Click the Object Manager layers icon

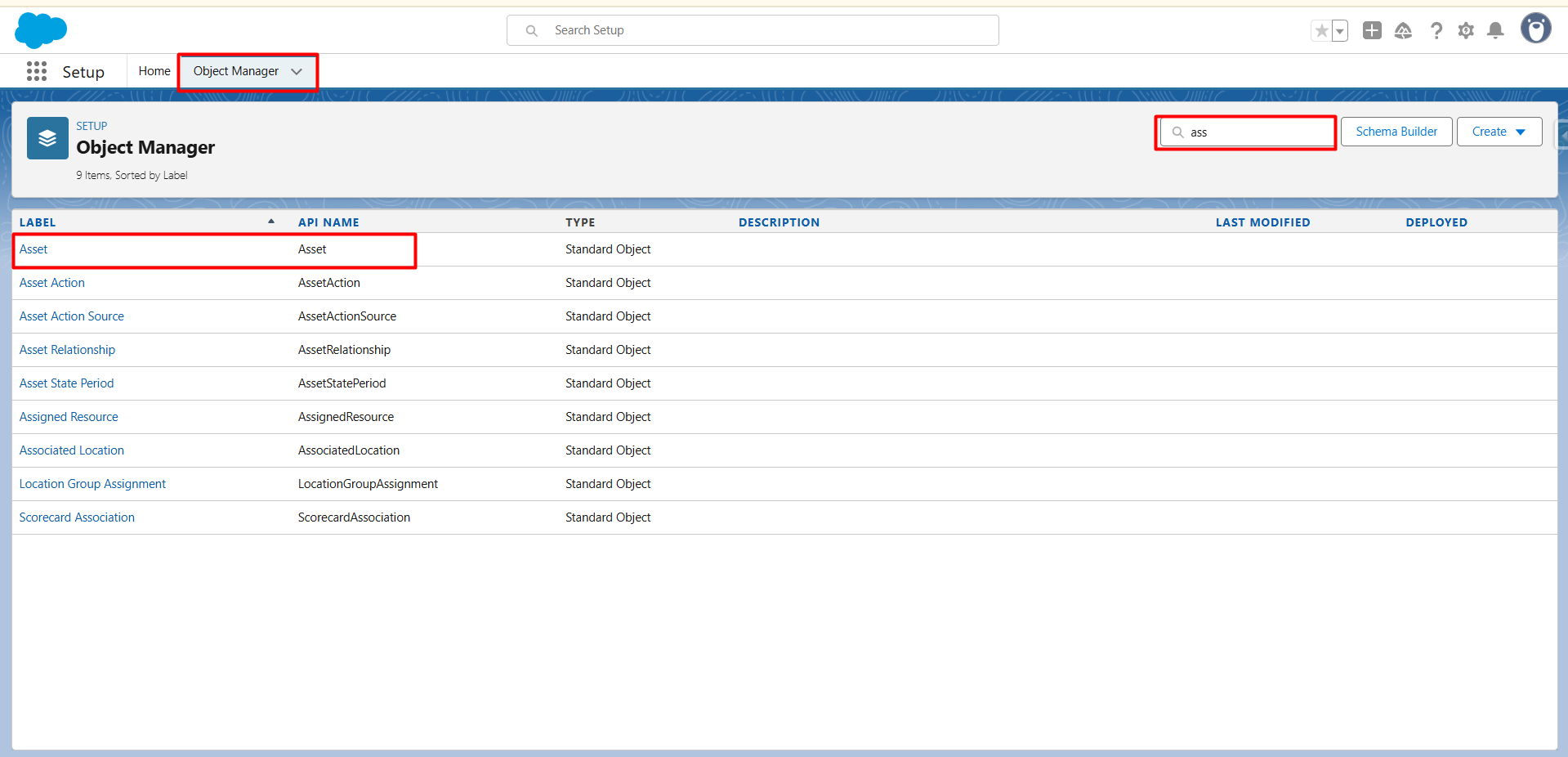coord(47,138)
